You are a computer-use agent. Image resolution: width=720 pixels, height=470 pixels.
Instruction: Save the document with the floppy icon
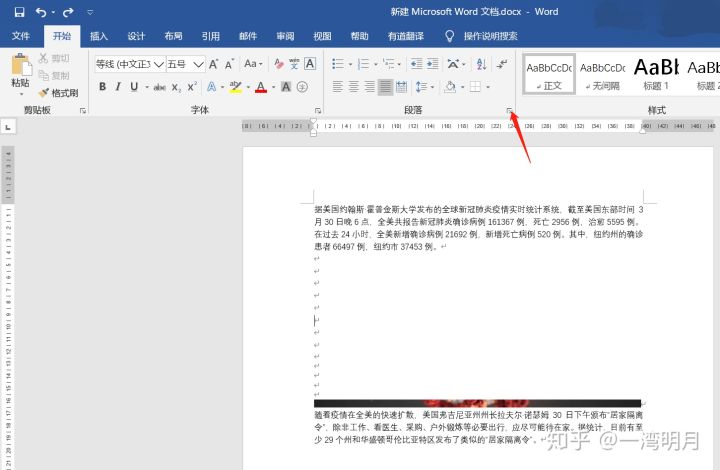pyautogui.click(x=19, y=12)
